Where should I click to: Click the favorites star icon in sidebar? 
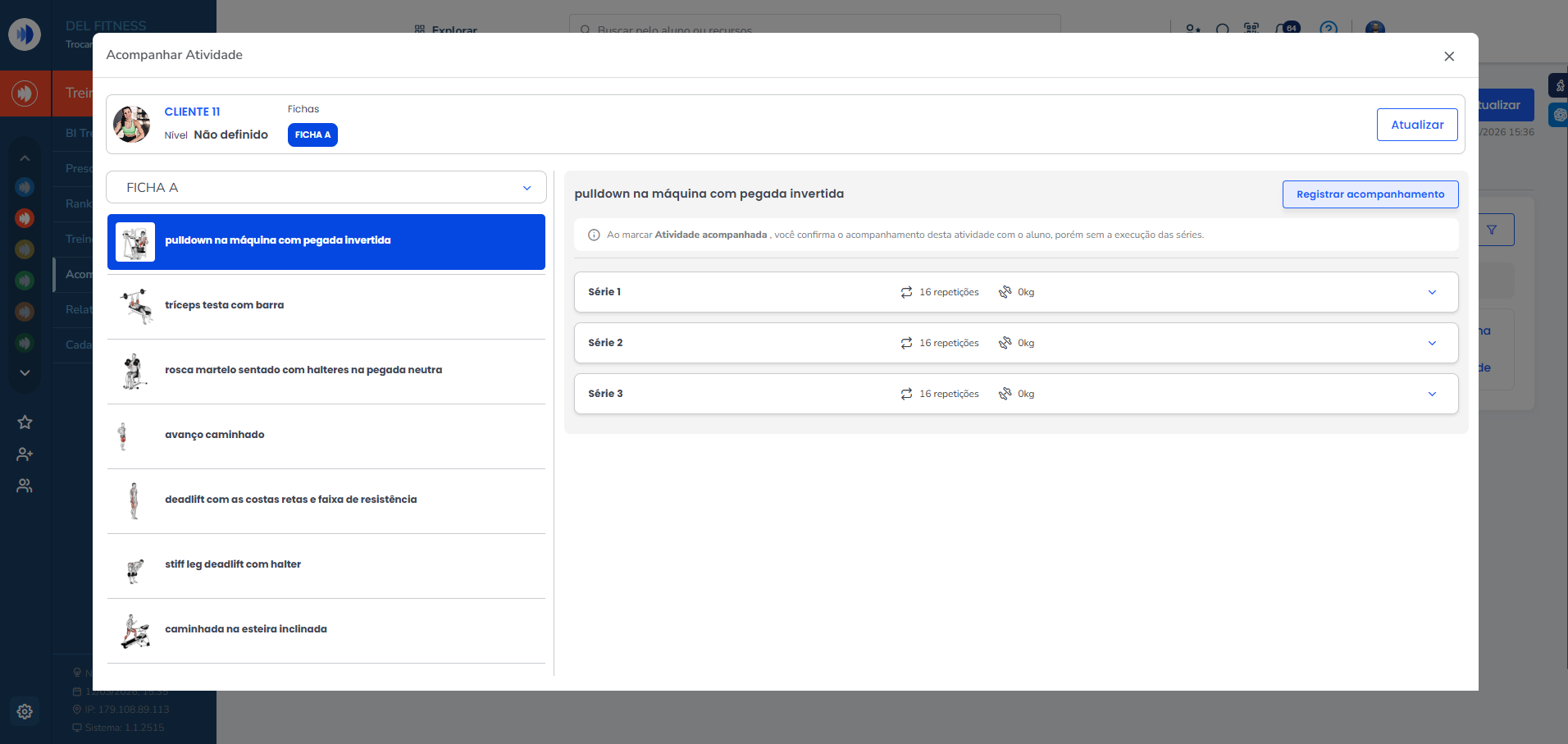25,422
